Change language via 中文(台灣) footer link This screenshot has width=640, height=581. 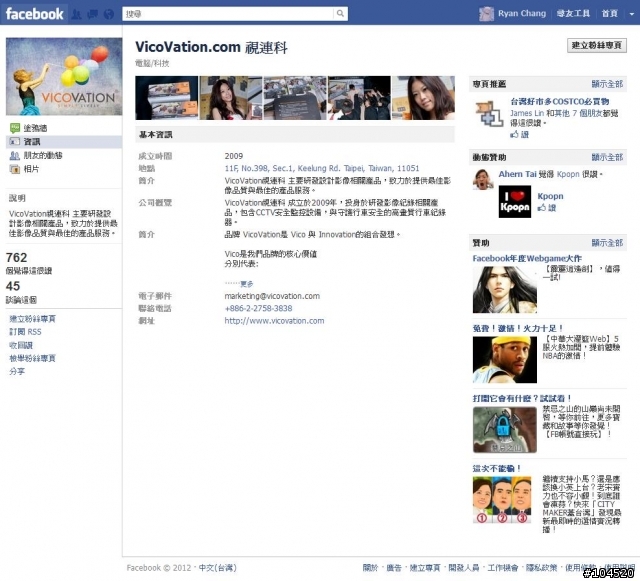(218, 568)
